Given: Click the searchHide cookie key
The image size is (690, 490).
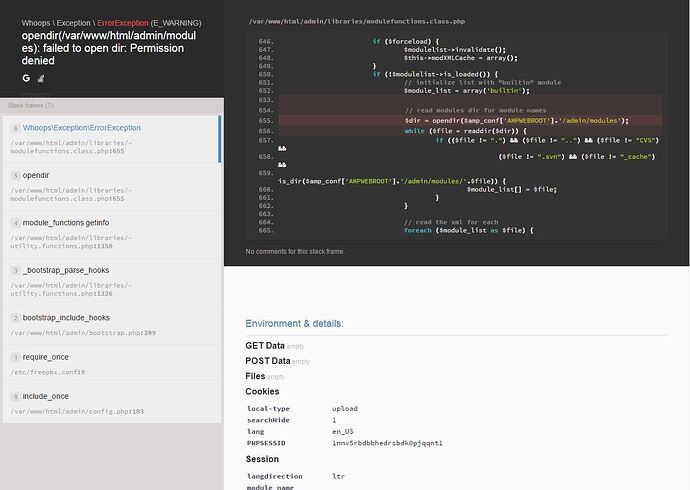Looking at the screenshot, I should pyautogui.click(x=268, y=420).
